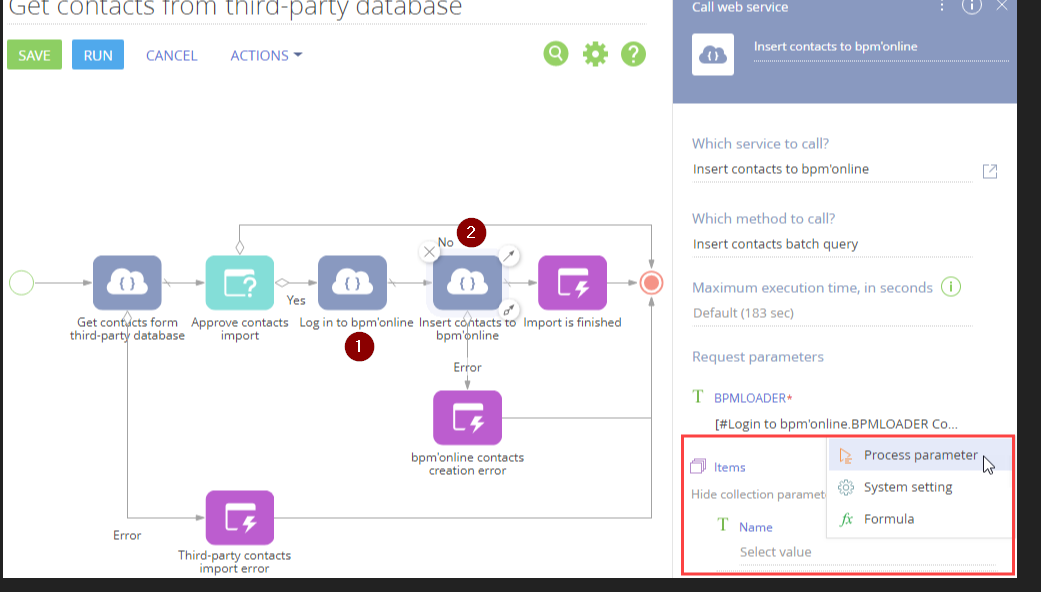Screen dimensions: 1041x592
Task: Choose Process parameter from the menu
Action: tap(920, 455)
